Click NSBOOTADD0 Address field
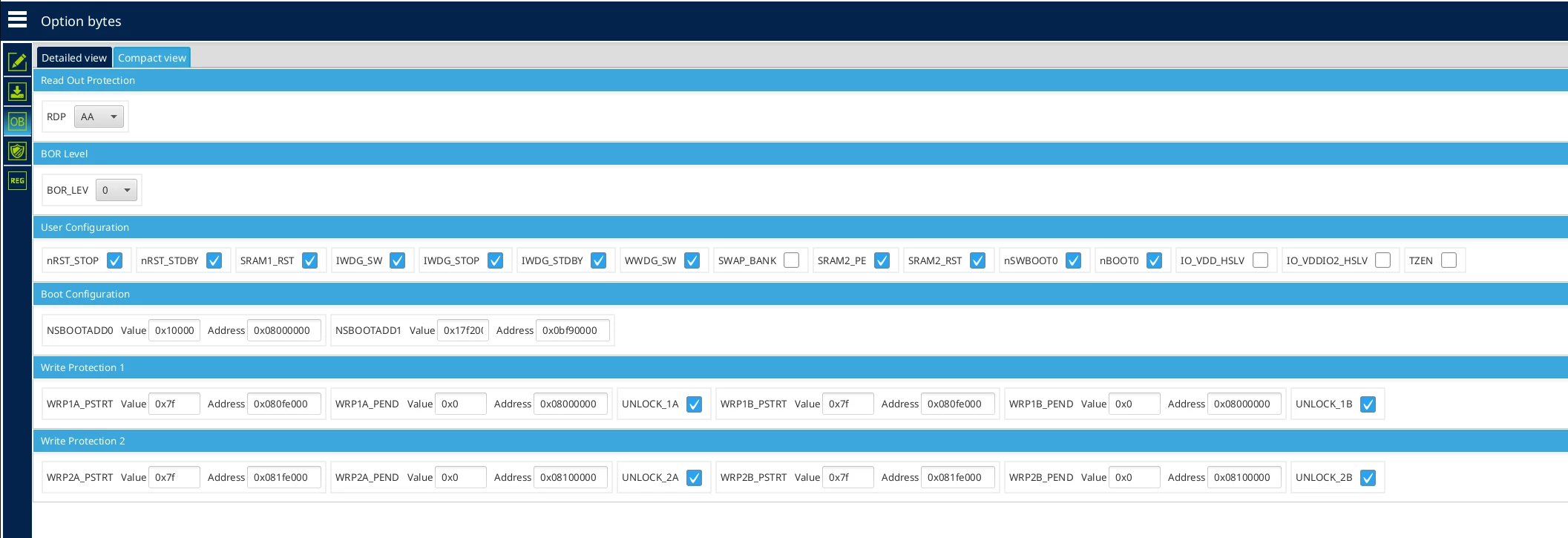Screen dimensions: 1568x538 click(x=284, y=330)
